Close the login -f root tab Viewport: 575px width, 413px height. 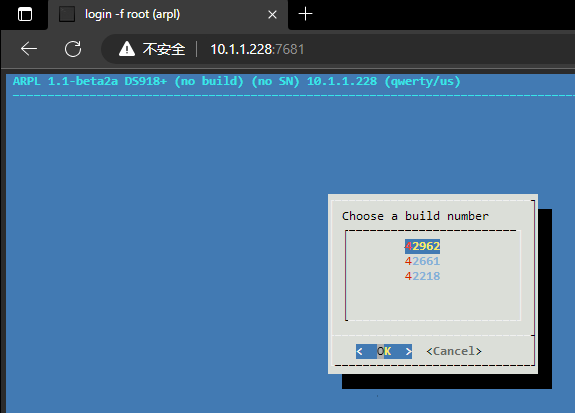tap(272, 15)
